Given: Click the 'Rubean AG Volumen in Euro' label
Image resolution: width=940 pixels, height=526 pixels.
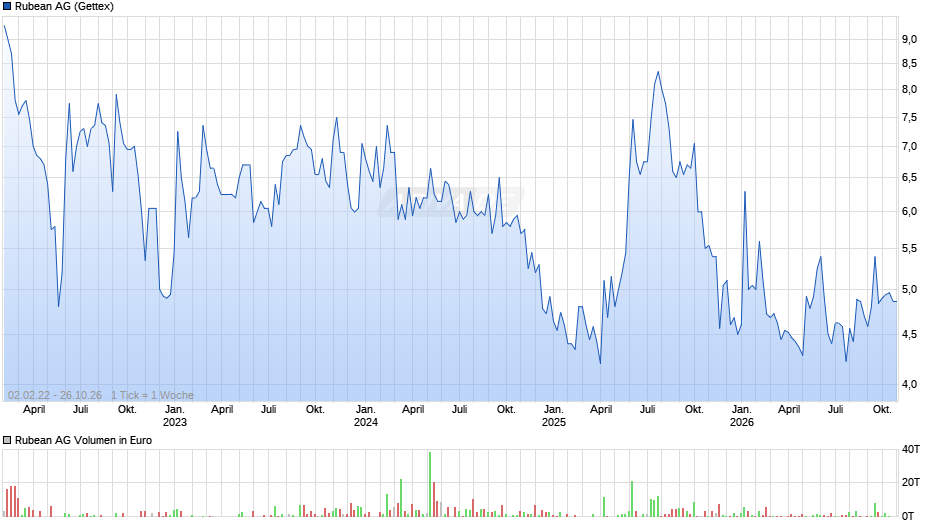Looking at the screenshot, I should [x=83, y=440].
